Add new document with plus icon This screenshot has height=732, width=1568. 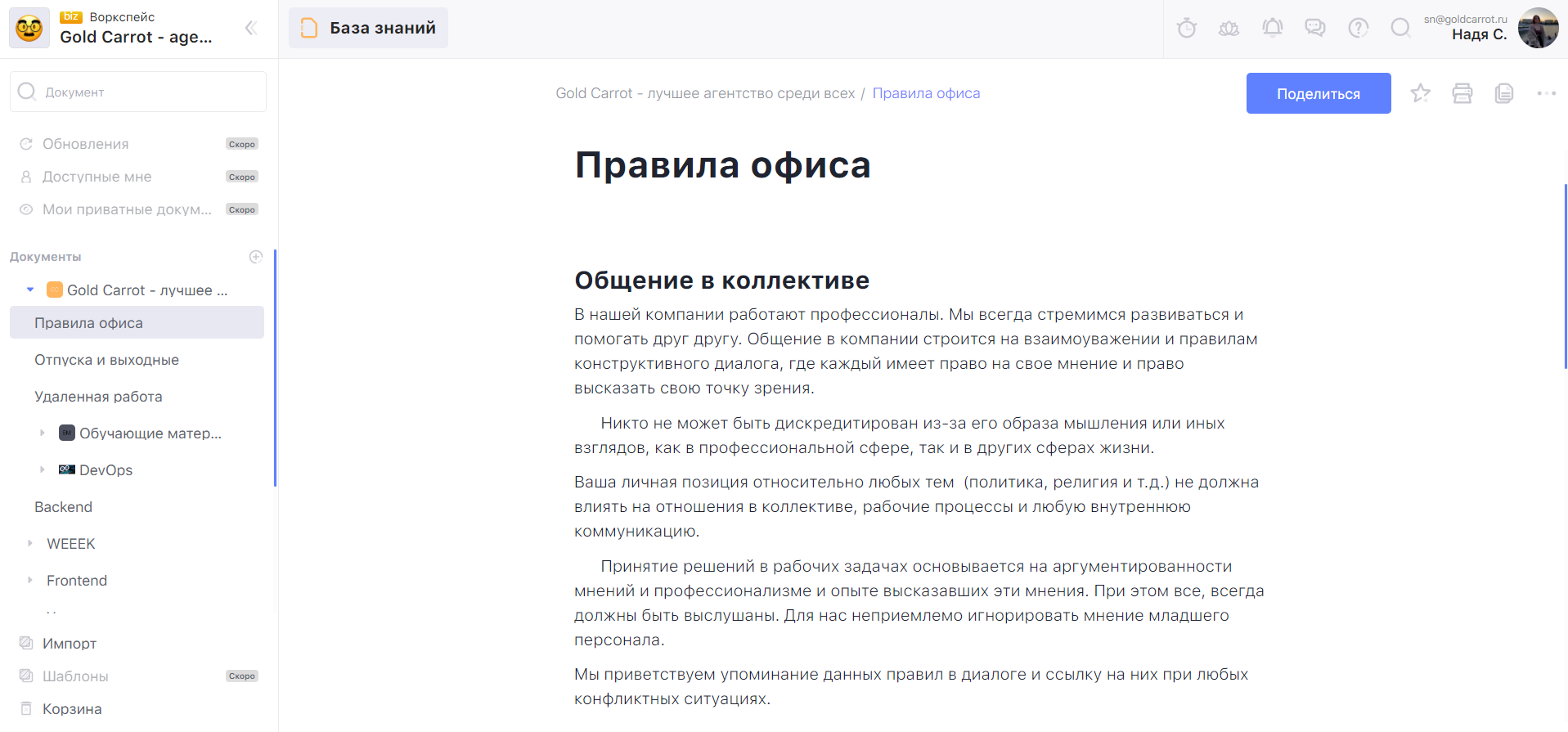click(x=256, y=257)
